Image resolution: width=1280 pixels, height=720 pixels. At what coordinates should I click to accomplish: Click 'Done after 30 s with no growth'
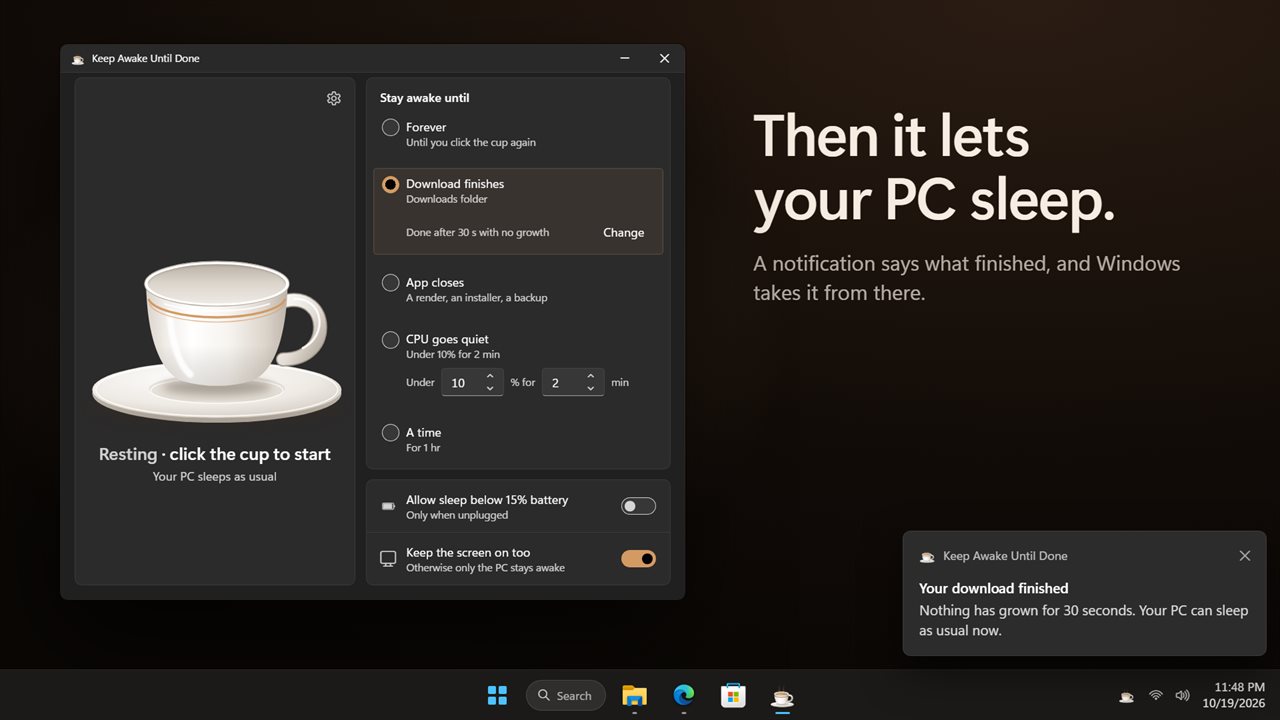click(x=478, y=233)
